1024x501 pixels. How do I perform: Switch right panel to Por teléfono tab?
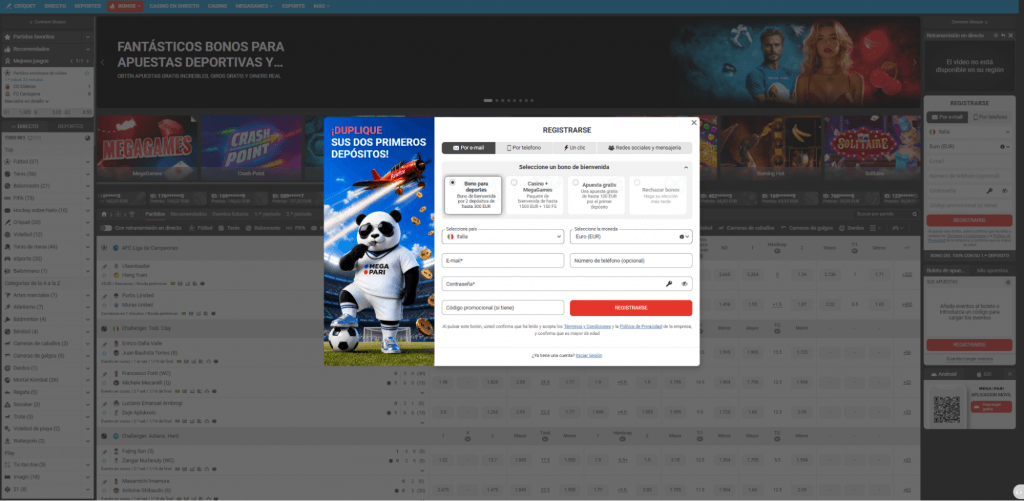coord(991,117)
